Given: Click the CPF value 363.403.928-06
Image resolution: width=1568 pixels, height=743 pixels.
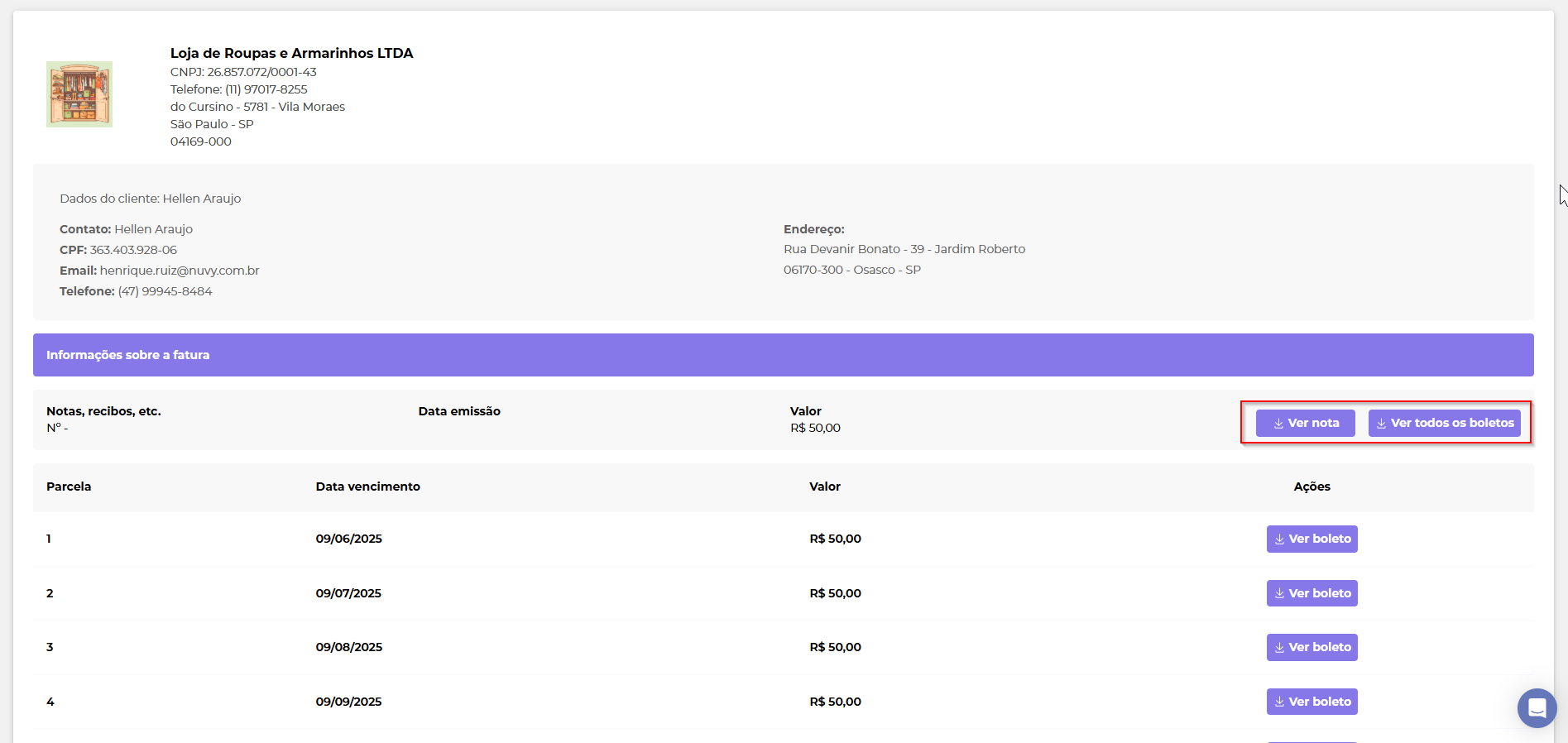Looking at the screenshot, I should point(133,250).
